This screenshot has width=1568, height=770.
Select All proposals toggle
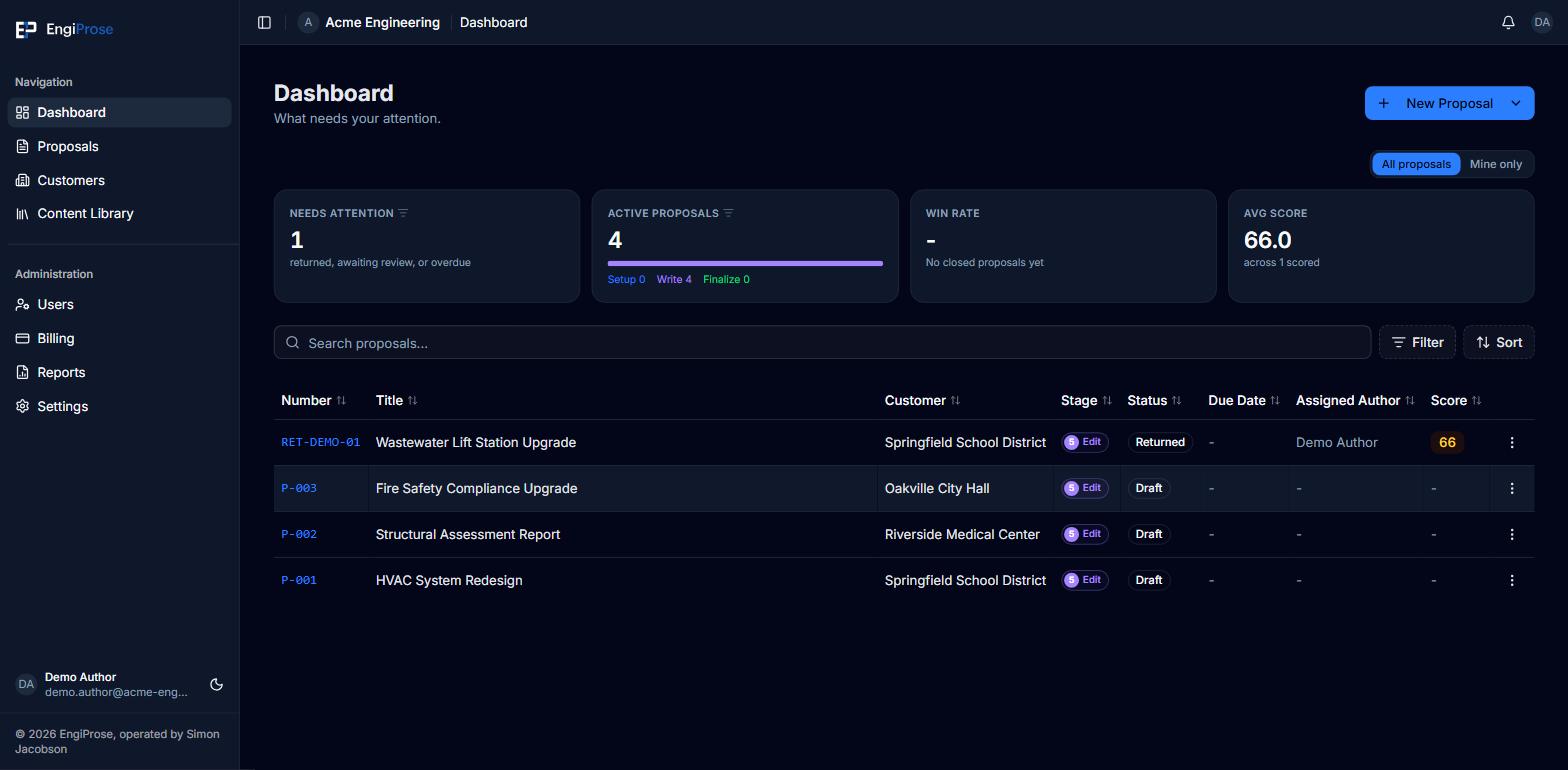point(1416,164)
